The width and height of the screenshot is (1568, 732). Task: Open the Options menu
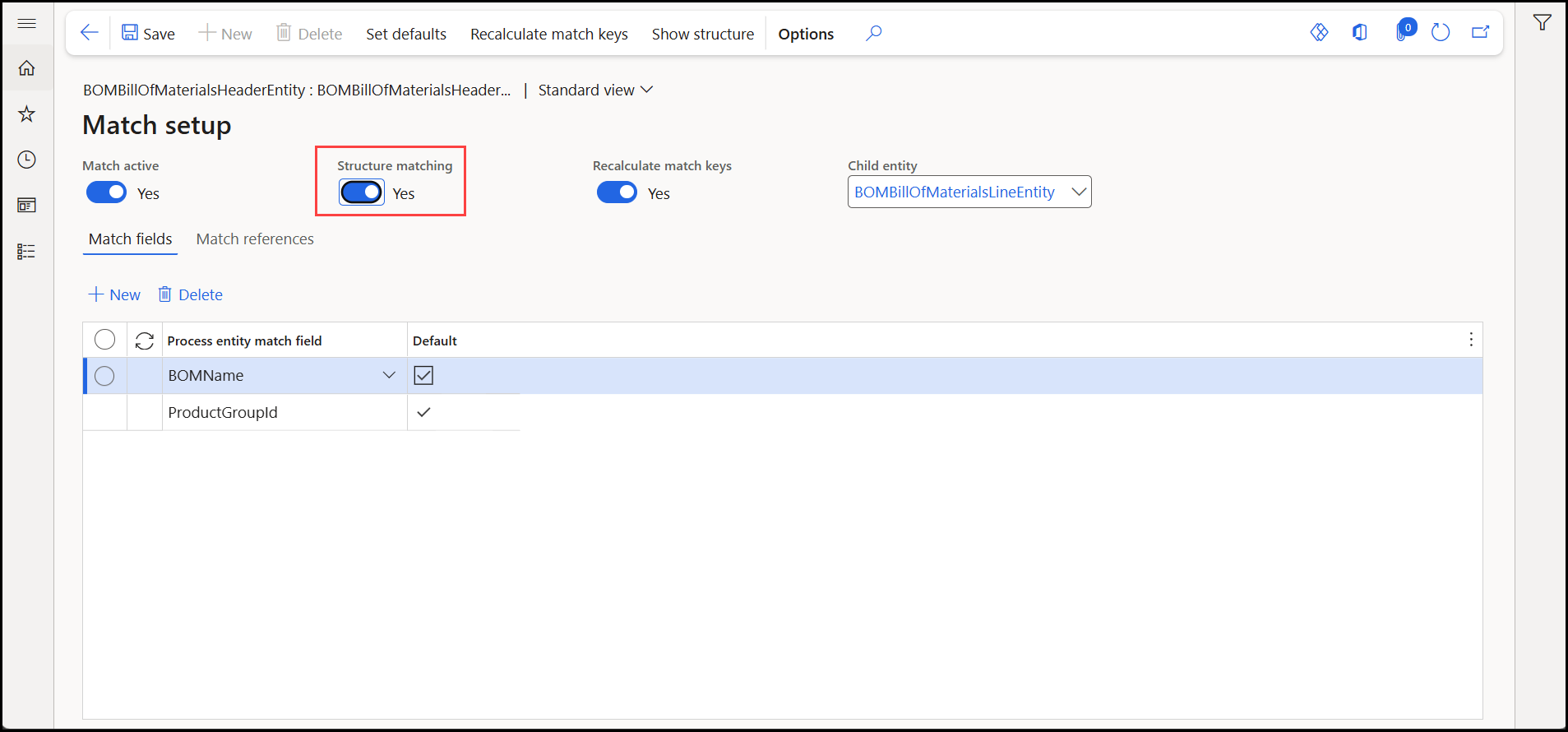pos(806,34)
